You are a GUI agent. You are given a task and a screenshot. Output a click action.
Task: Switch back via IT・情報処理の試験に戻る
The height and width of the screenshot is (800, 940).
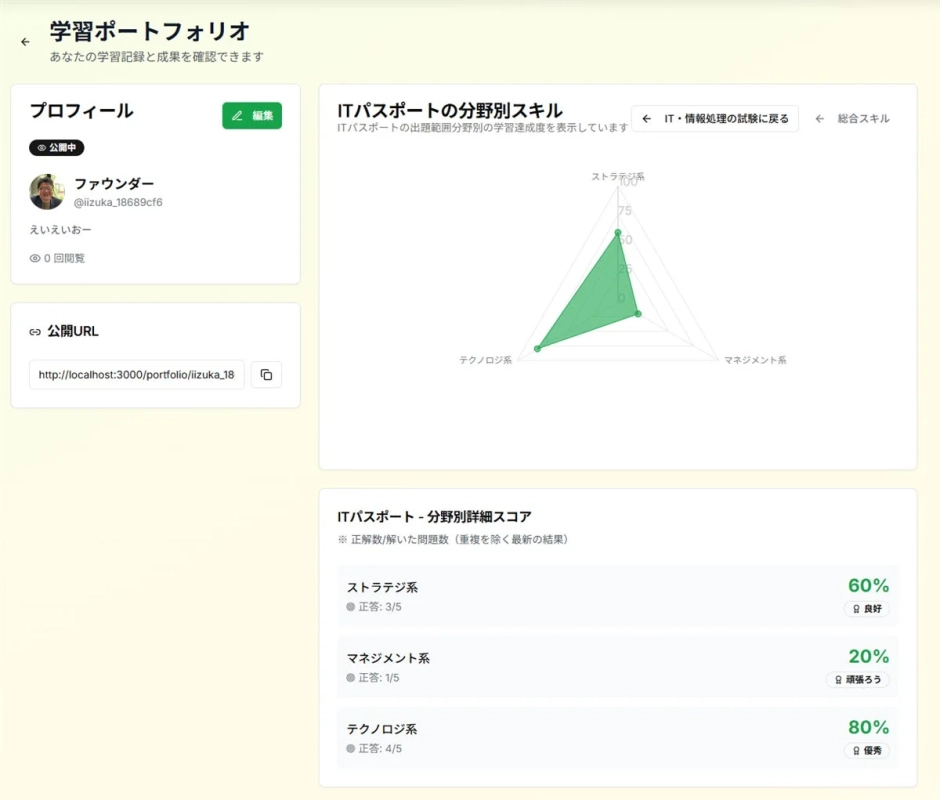click(712, 118)
